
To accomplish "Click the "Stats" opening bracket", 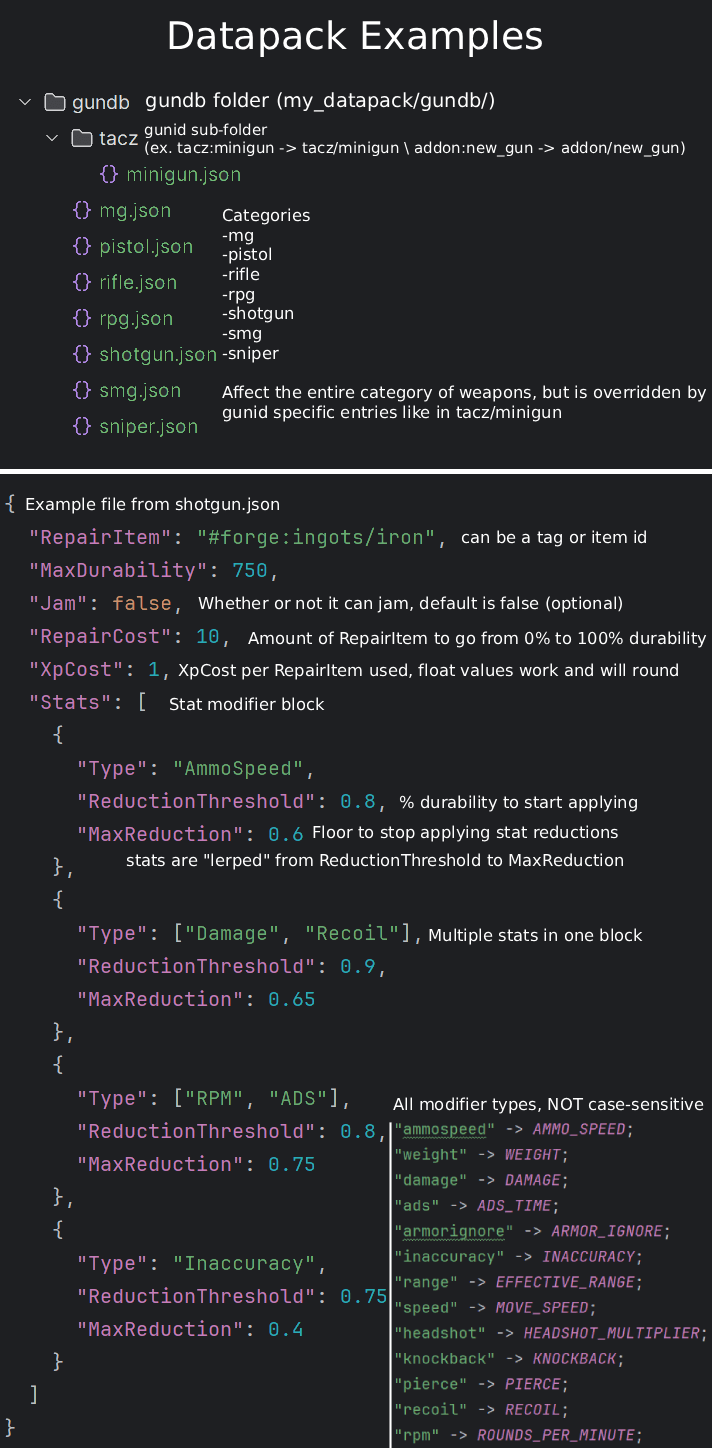I will pyautogui.click(x=141, y=702).
